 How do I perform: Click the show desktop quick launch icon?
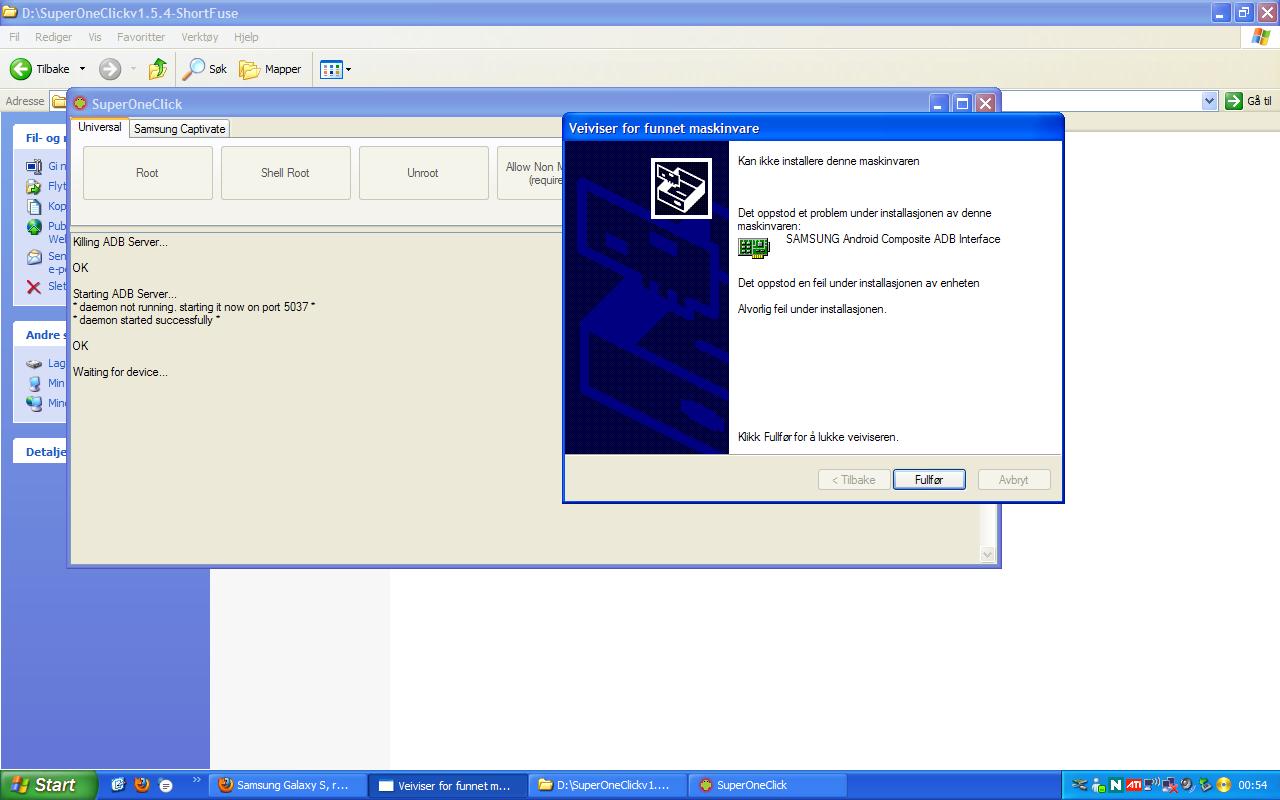click(118, 785)
